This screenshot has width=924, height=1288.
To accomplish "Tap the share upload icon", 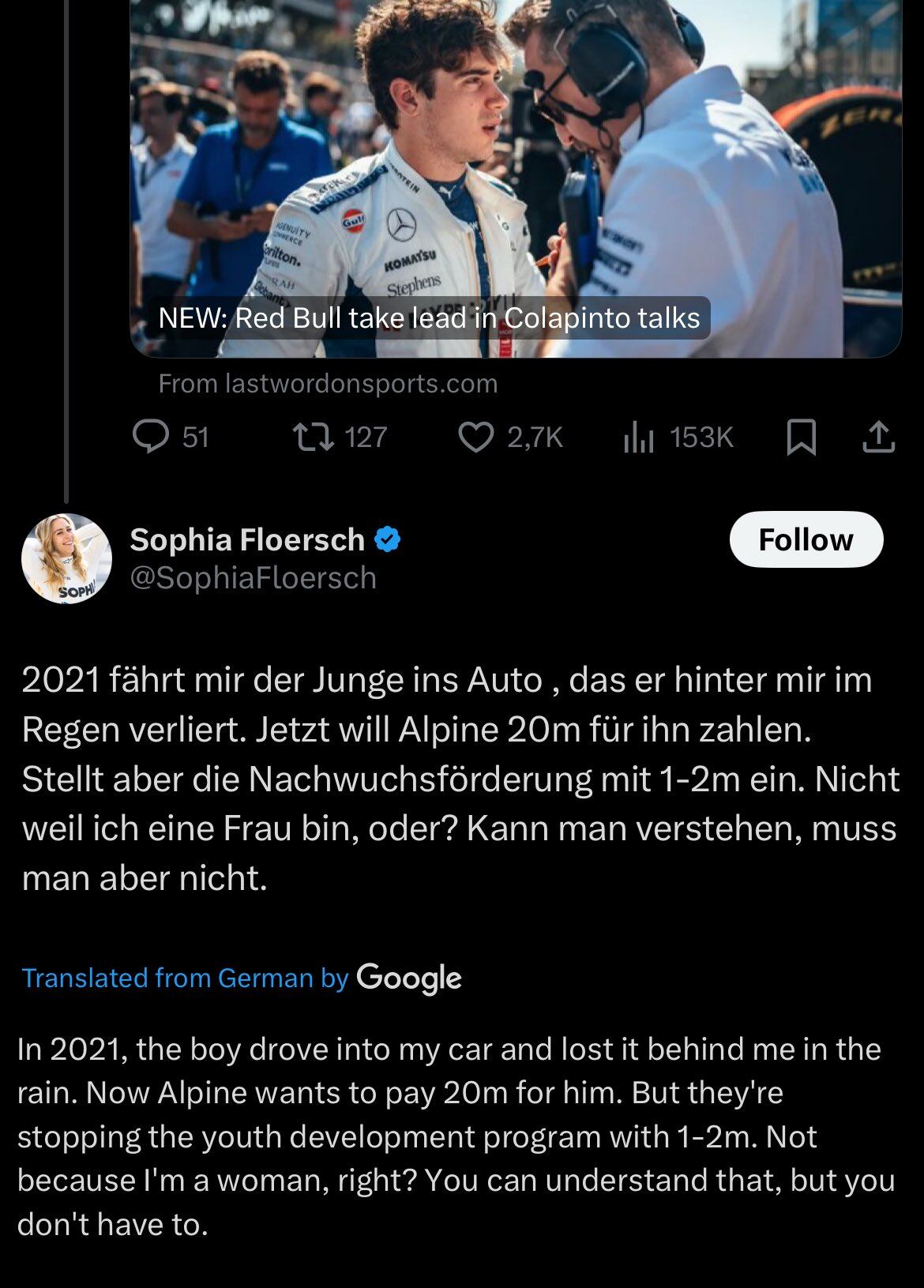I will (878, 437).
